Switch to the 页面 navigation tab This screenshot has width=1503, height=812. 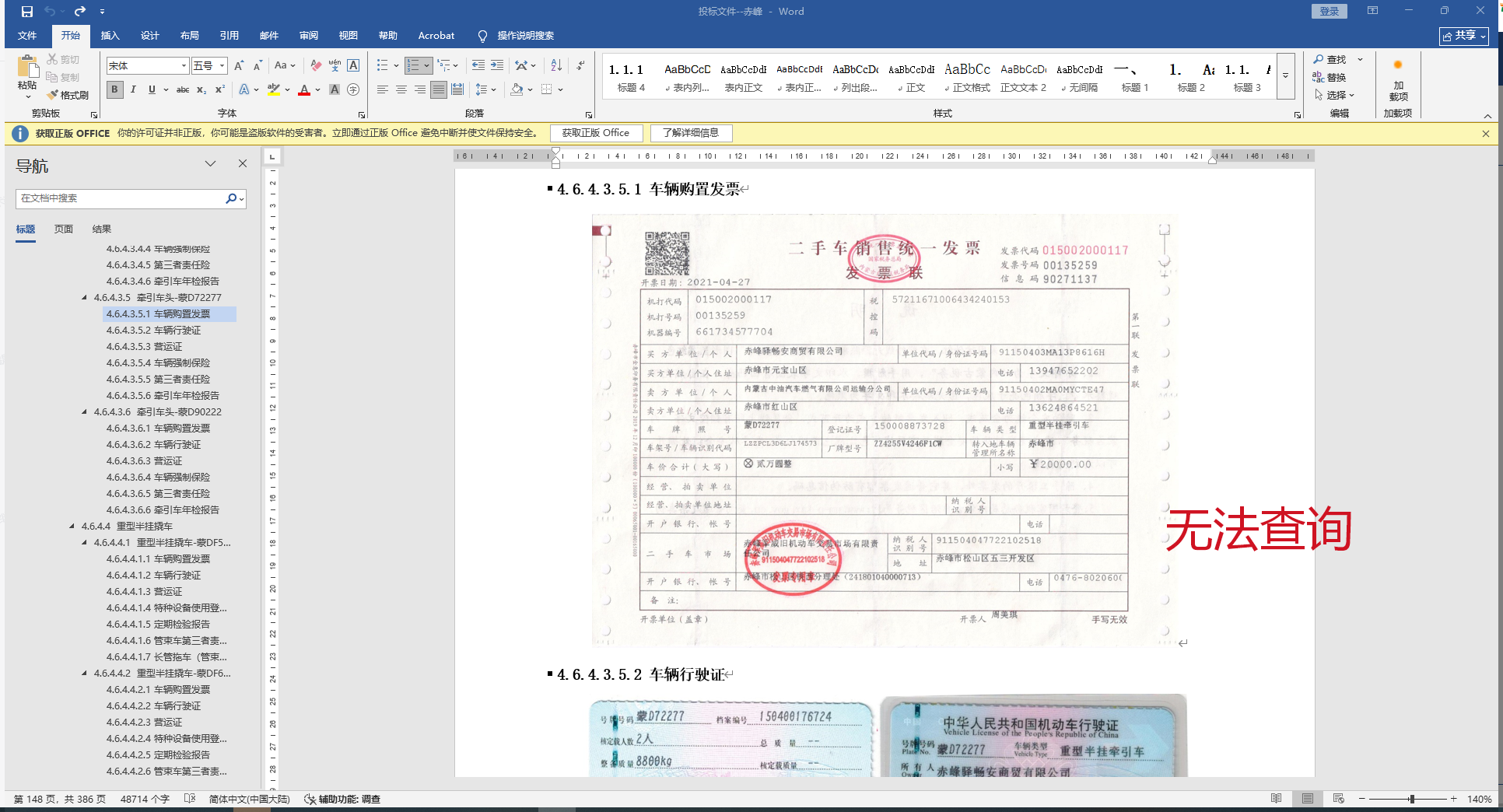click(x=64, y=229)
